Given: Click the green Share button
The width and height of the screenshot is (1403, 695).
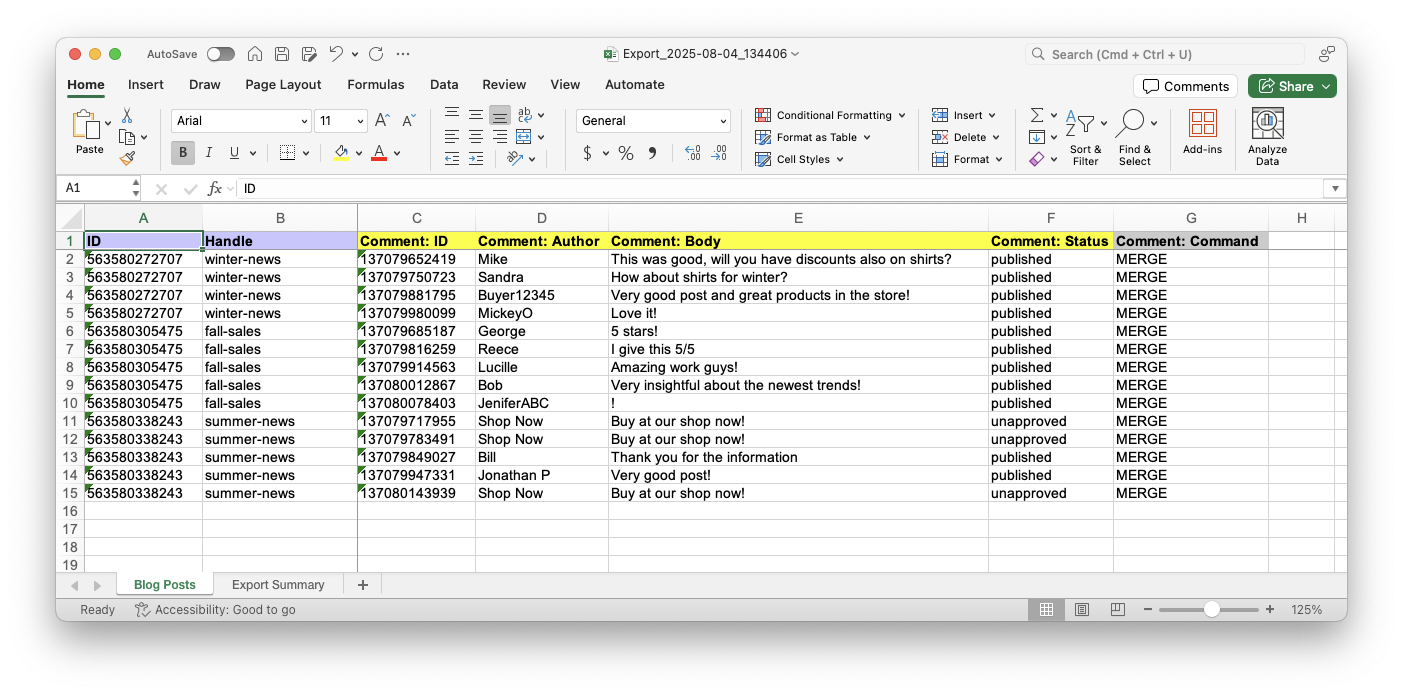Looking at the screenshot, I should click(1291, 86).
